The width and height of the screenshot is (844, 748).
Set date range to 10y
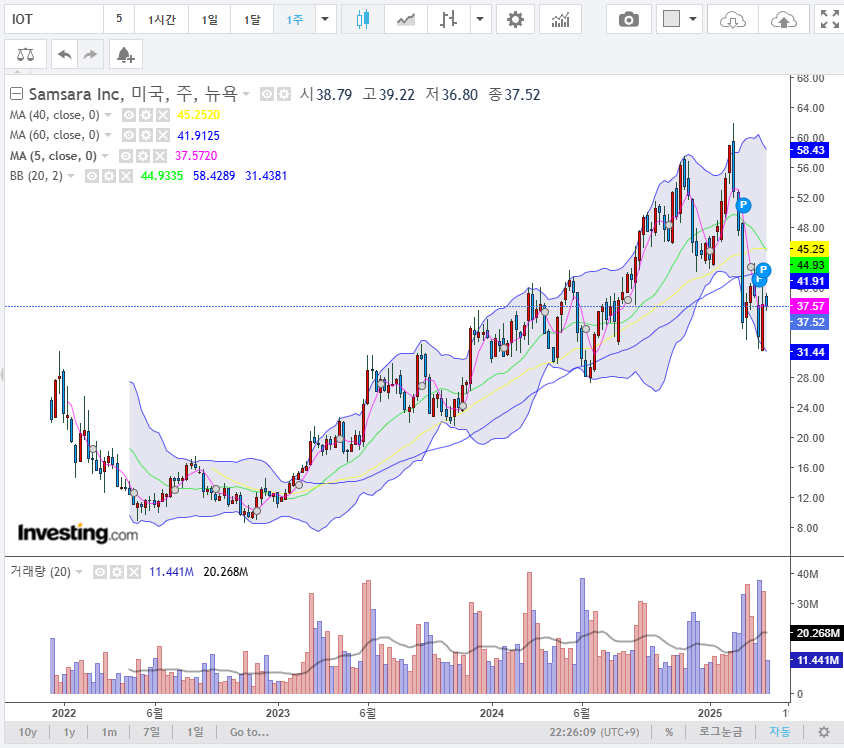point(27,732)
